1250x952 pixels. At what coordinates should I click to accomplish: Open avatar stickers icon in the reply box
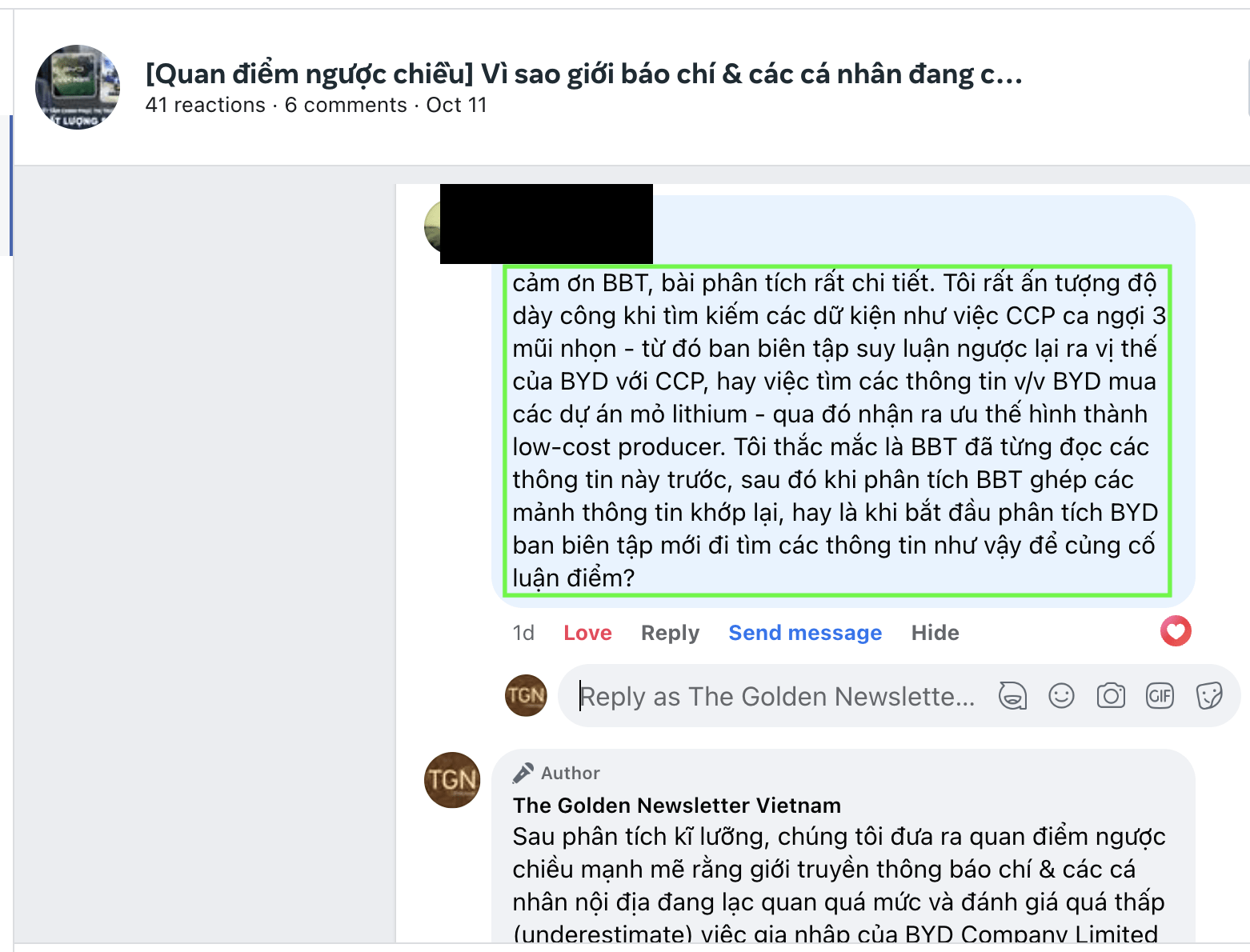[1012, 696]
